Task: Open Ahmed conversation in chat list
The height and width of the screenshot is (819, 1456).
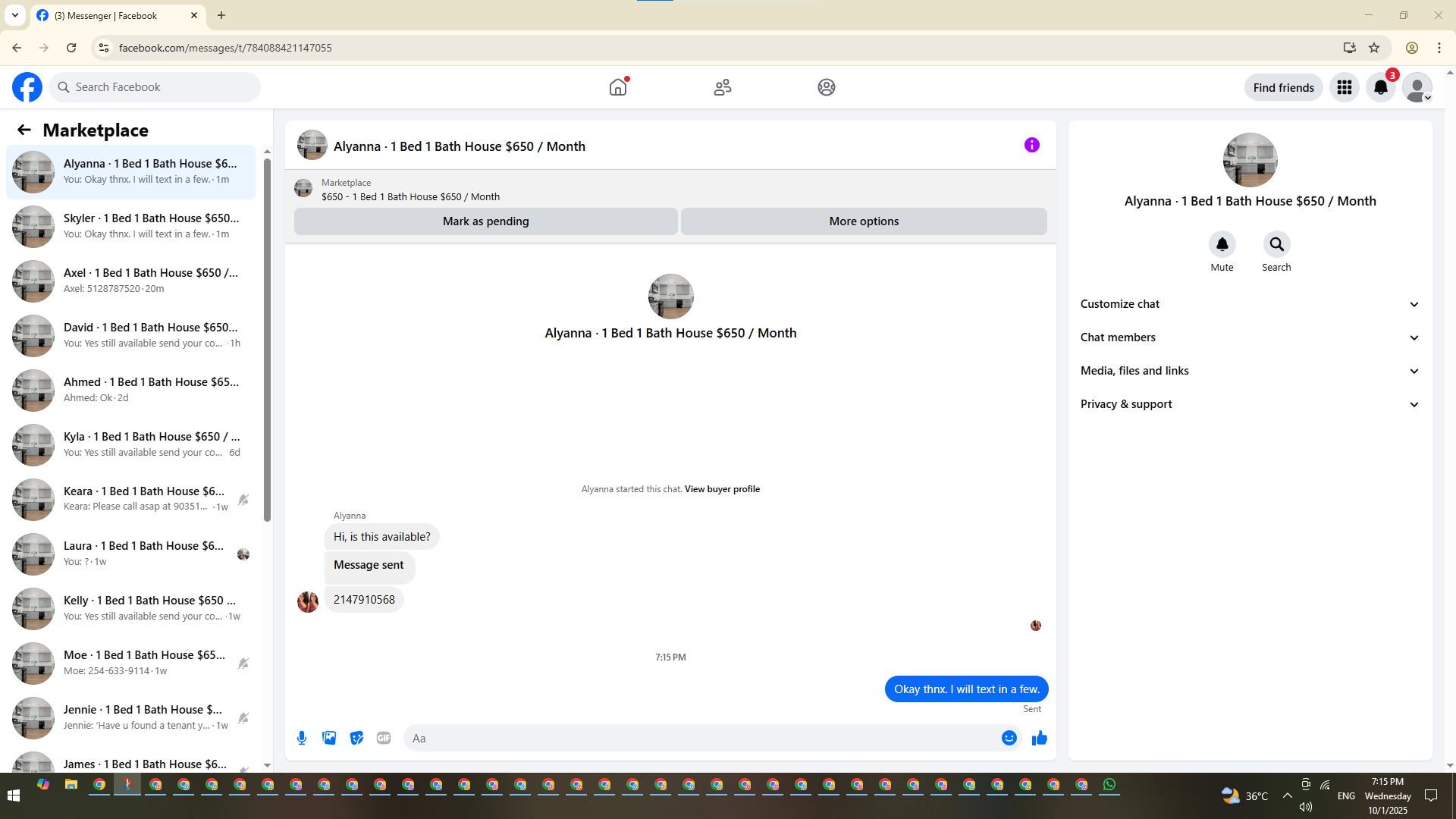Action: click(x=131, y=391)
